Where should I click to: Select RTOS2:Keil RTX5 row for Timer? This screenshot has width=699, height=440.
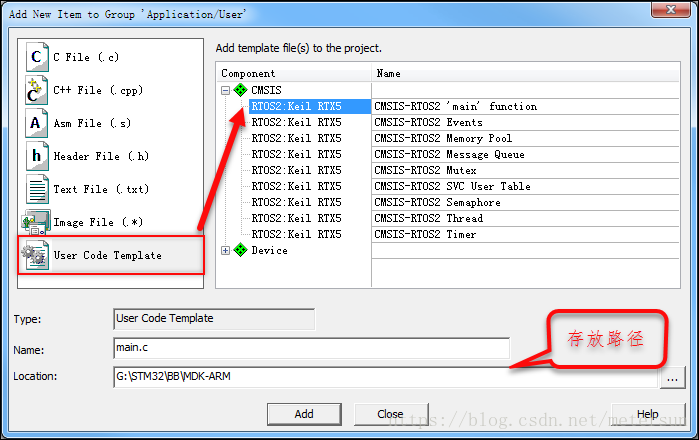point(296,234)
